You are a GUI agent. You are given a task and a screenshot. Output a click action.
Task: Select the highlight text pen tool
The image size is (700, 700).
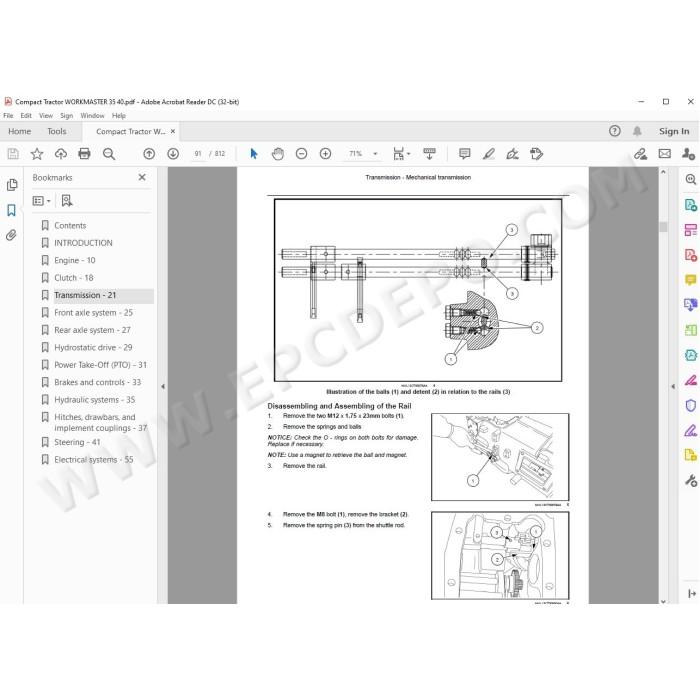(x=489, y=154)
